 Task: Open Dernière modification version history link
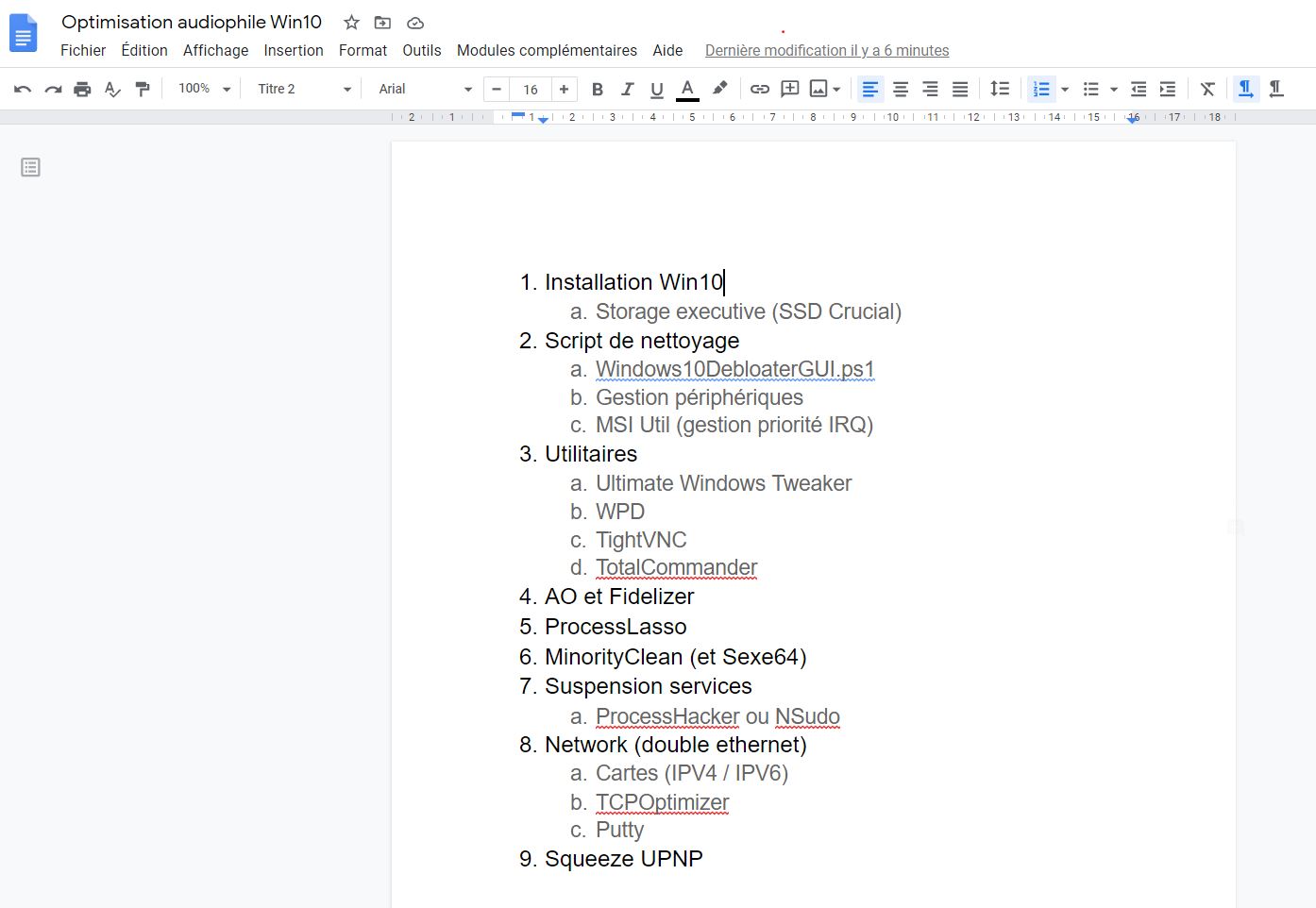827,50
